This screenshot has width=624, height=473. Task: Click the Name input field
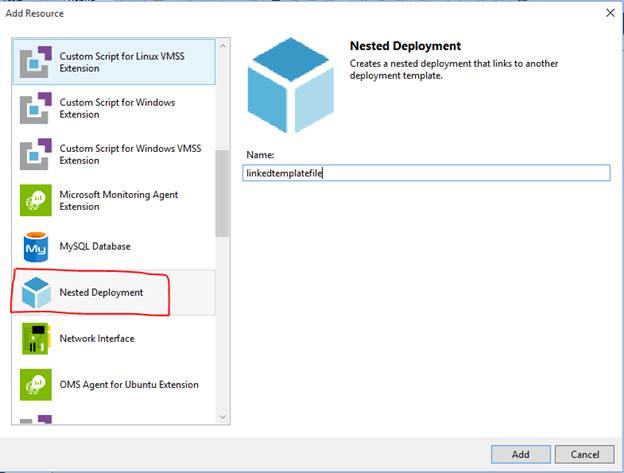[x=426, y=173]
